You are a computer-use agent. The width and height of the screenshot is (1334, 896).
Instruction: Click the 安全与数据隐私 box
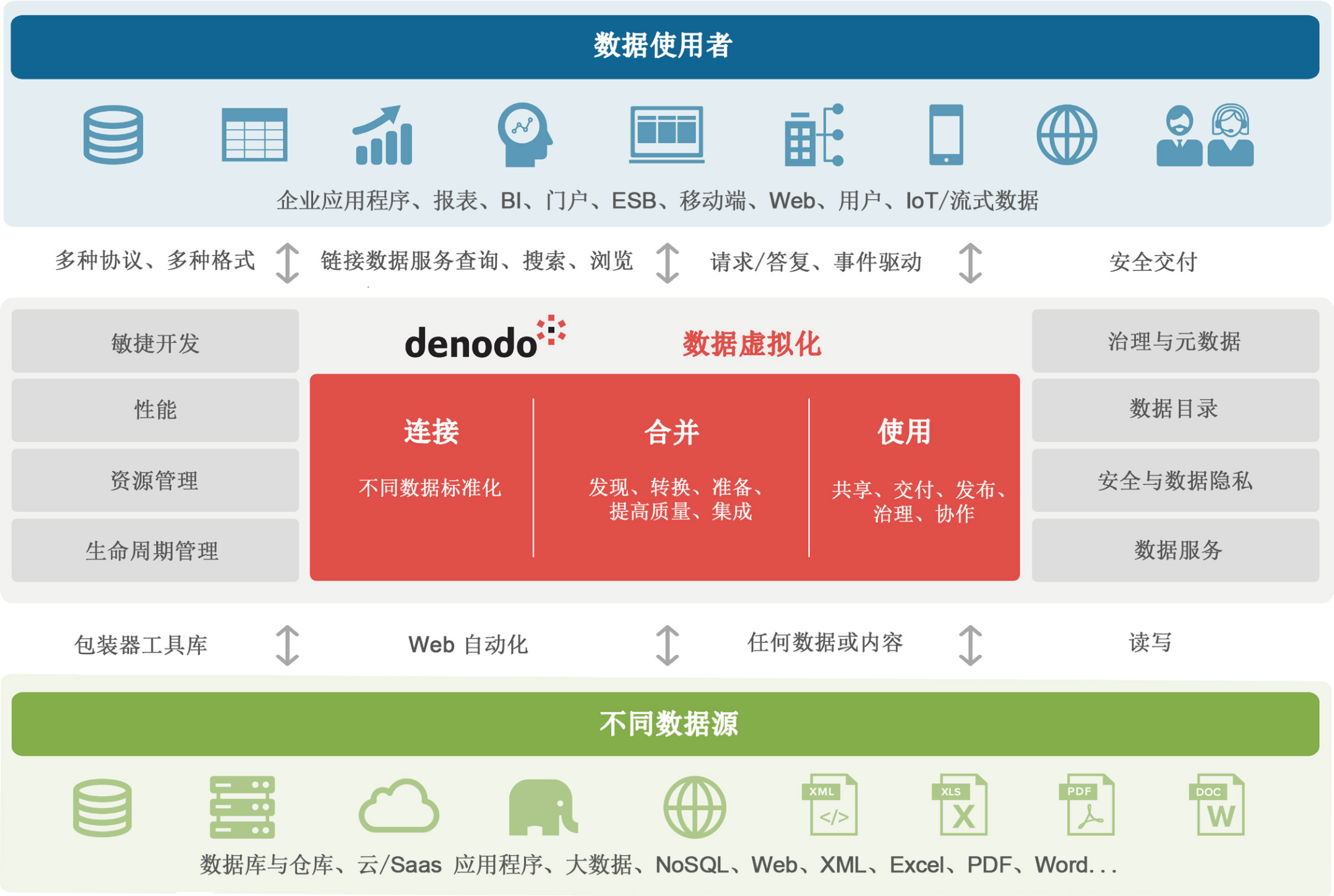[1174, 480]
